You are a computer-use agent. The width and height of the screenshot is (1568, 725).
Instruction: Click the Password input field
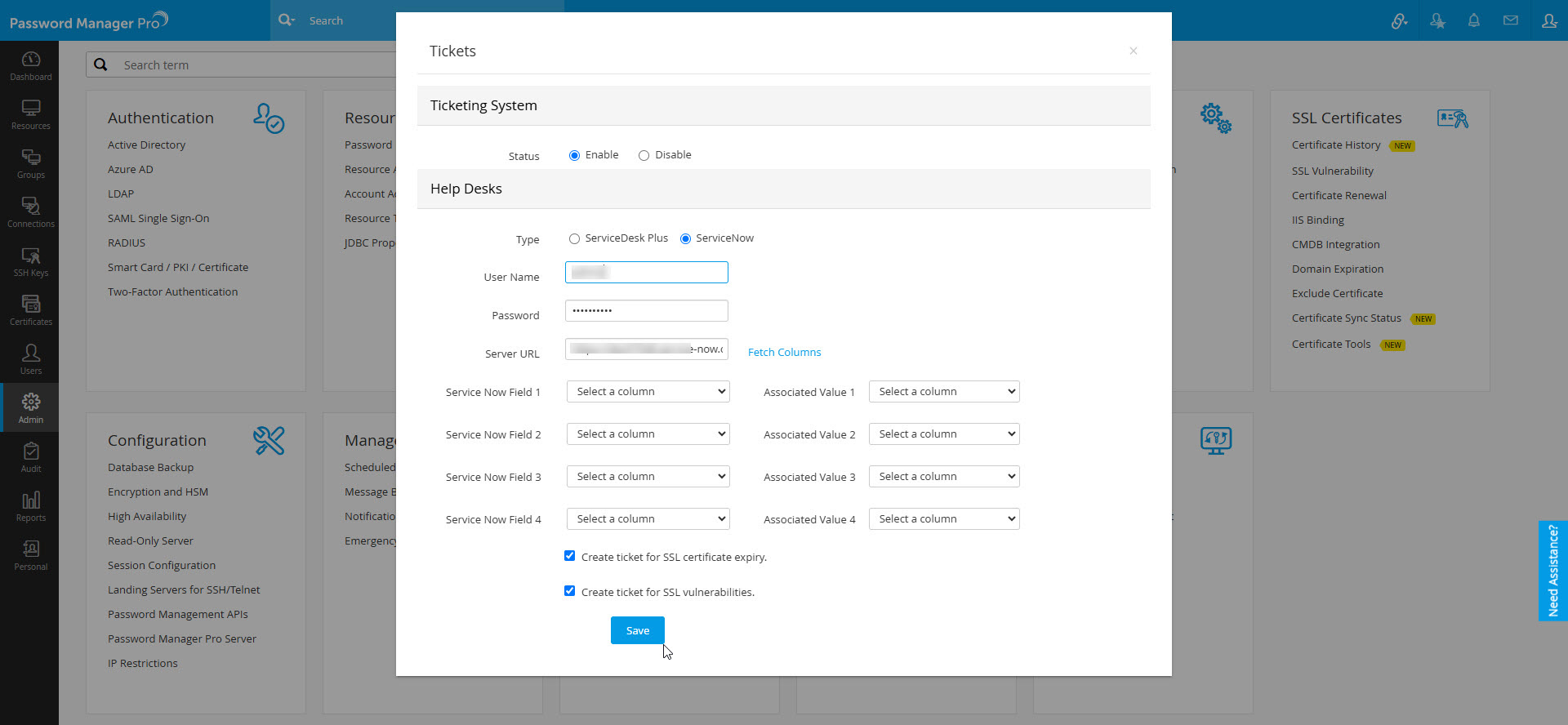[647, 311]
